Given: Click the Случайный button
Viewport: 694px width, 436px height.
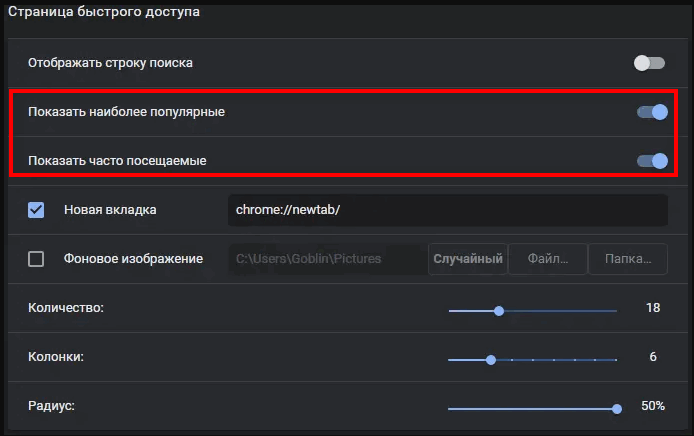Looking at the screenshot, I should tap(468, 259).
